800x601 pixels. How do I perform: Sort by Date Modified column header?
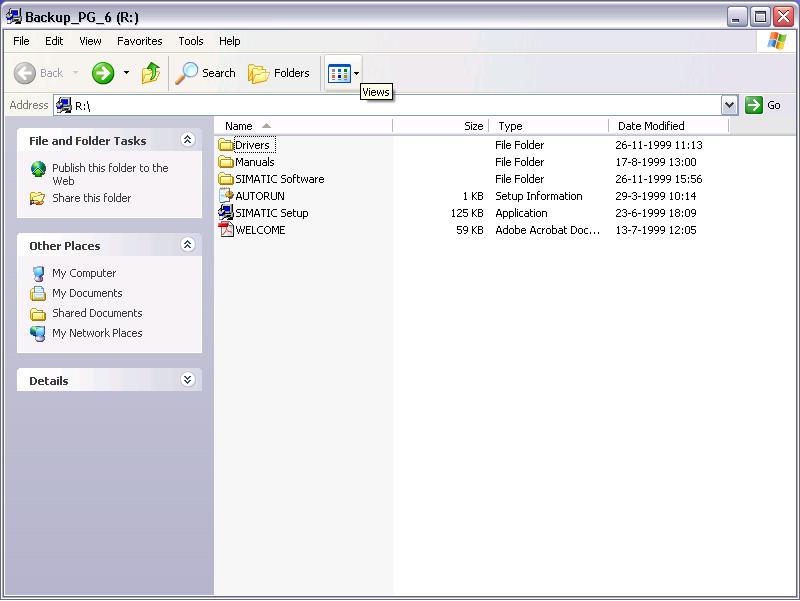pyautogui.click(x=668, y=126)
